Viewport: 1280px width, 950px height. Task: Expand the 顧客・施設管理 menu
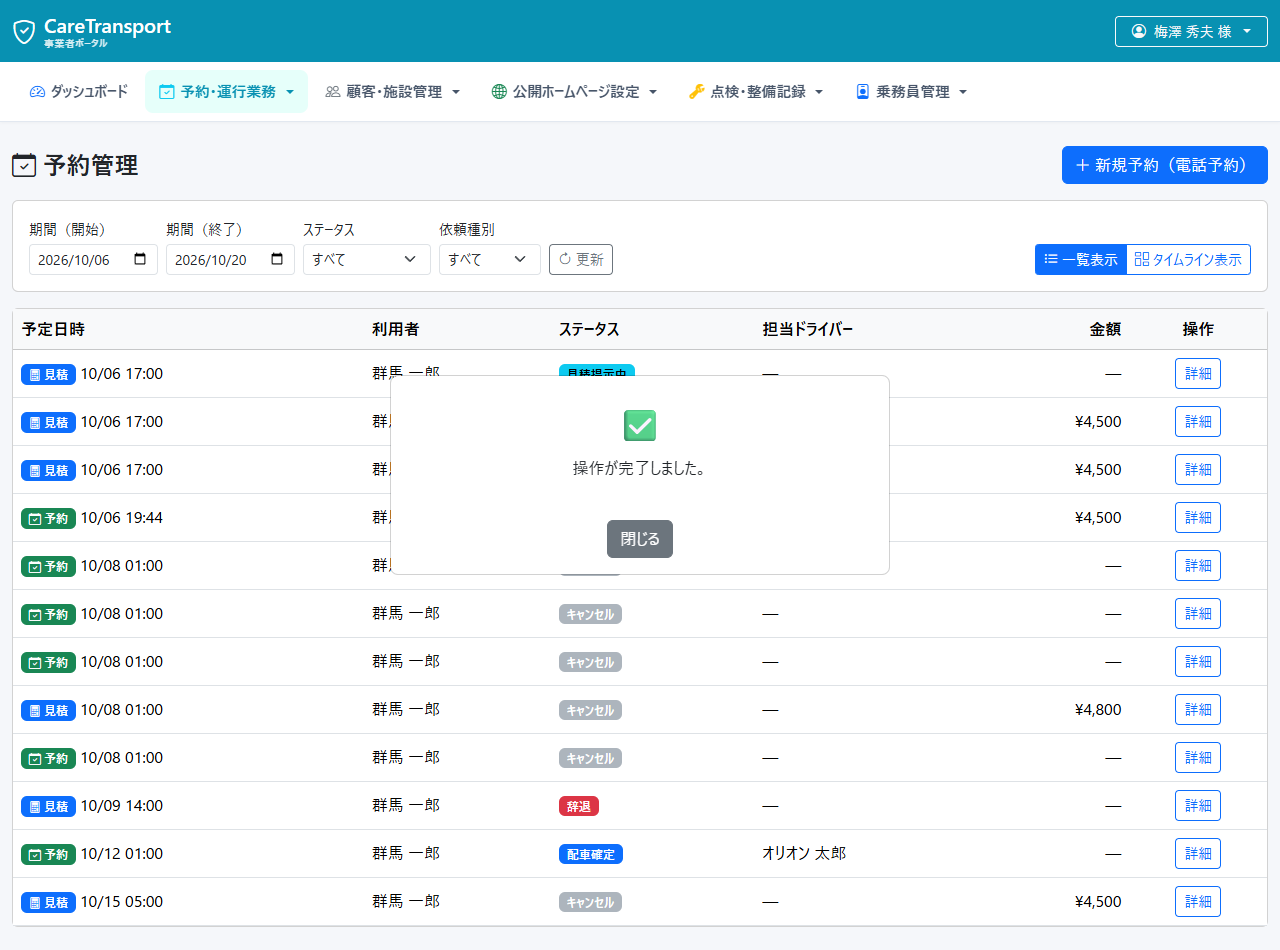point(393,92)
